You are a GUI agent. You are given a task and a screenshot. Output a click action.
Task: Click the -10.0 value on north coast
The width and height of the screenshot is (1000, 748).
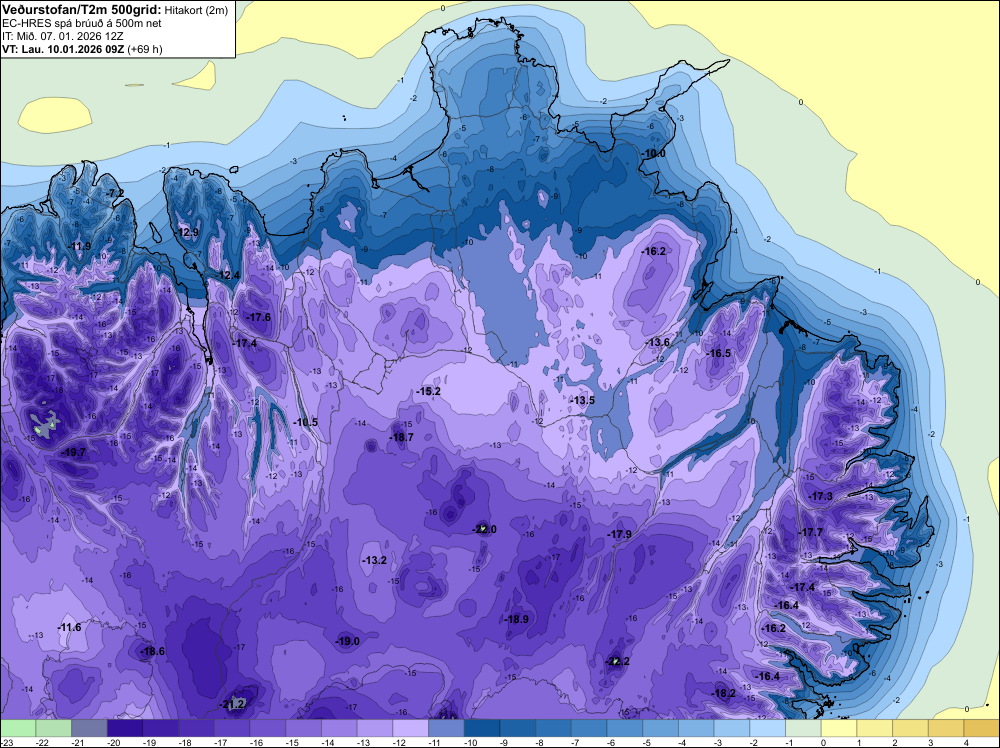pos(653,154)
